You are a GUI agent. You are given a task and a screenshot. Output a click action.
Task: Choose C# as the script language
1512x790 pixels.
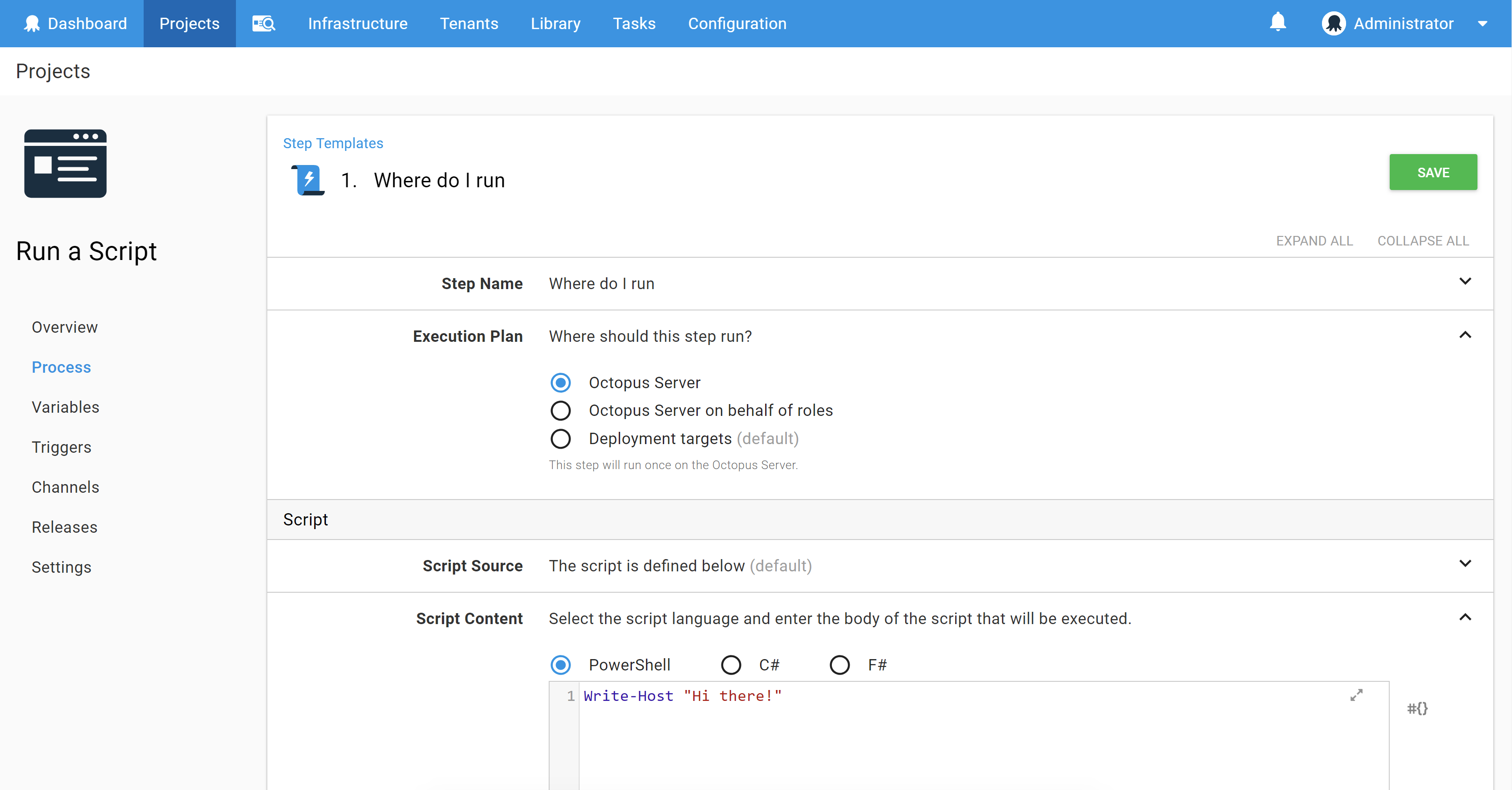click(x=731, y=665)
